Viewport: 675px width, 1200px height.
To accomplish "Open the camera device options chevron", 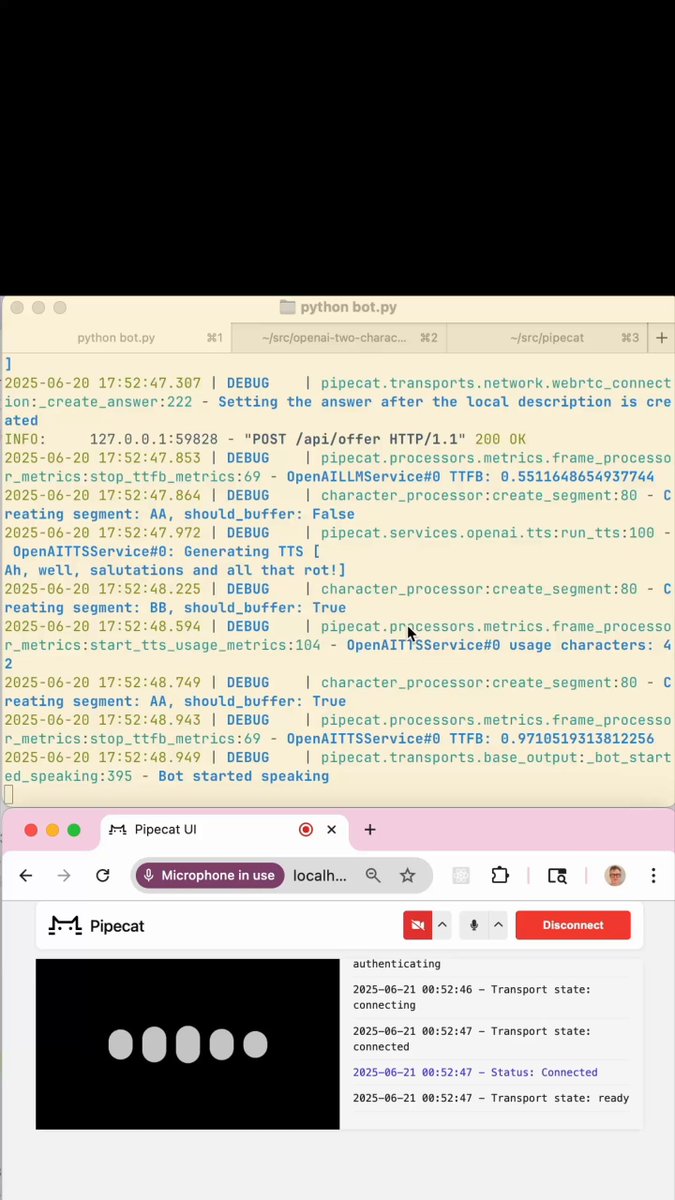I will pyautogui.click(x=442, y=925).
